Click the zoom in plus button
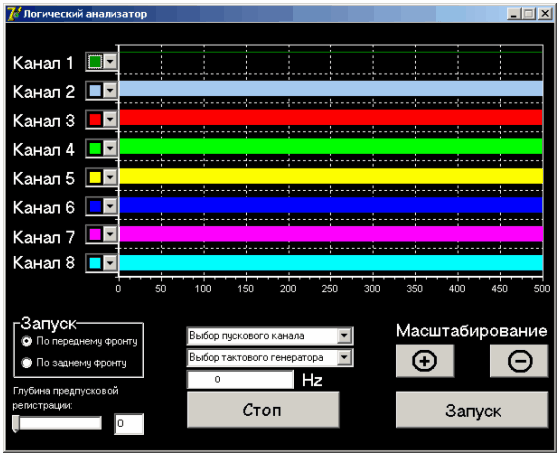 click(425, 361)
